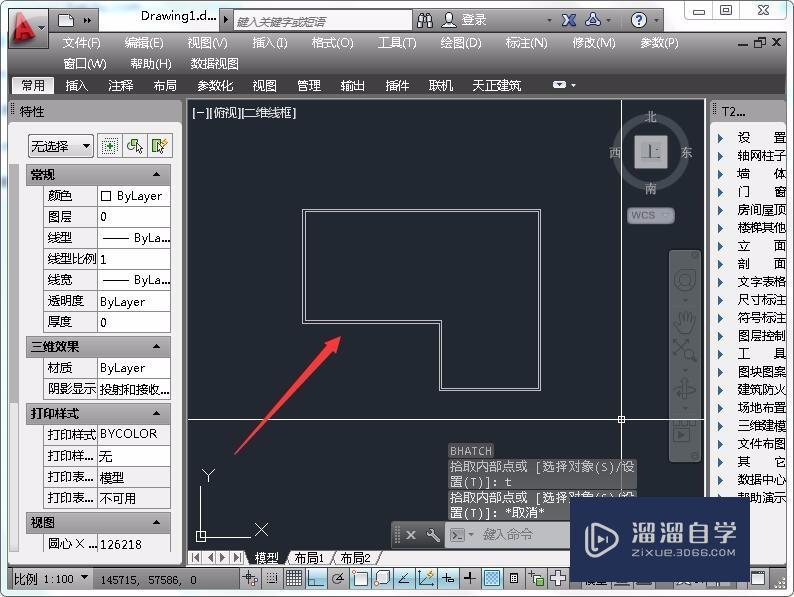Click the Select Objects icon in Properties panel
794x597 pixels.
[x=134, y=146]
